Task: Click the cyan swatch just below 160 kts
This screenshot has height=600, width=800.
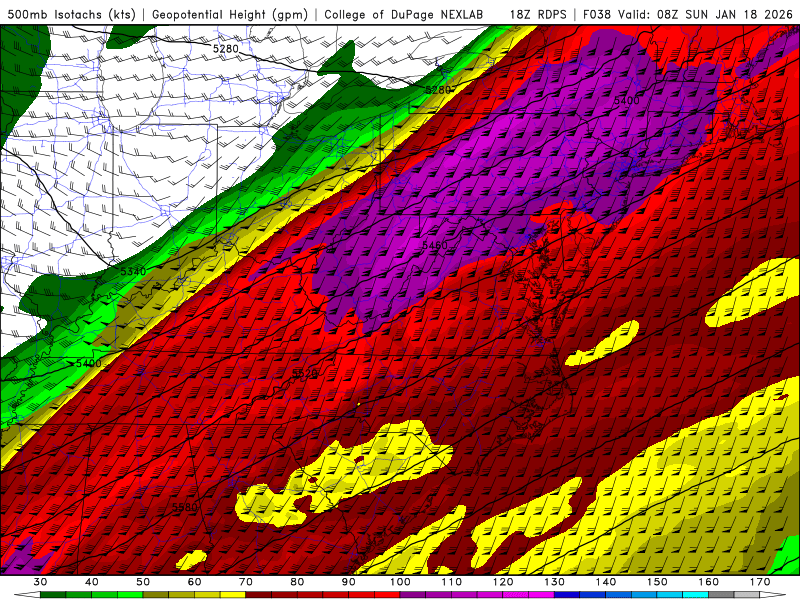Action: click(x=695, y=595)
